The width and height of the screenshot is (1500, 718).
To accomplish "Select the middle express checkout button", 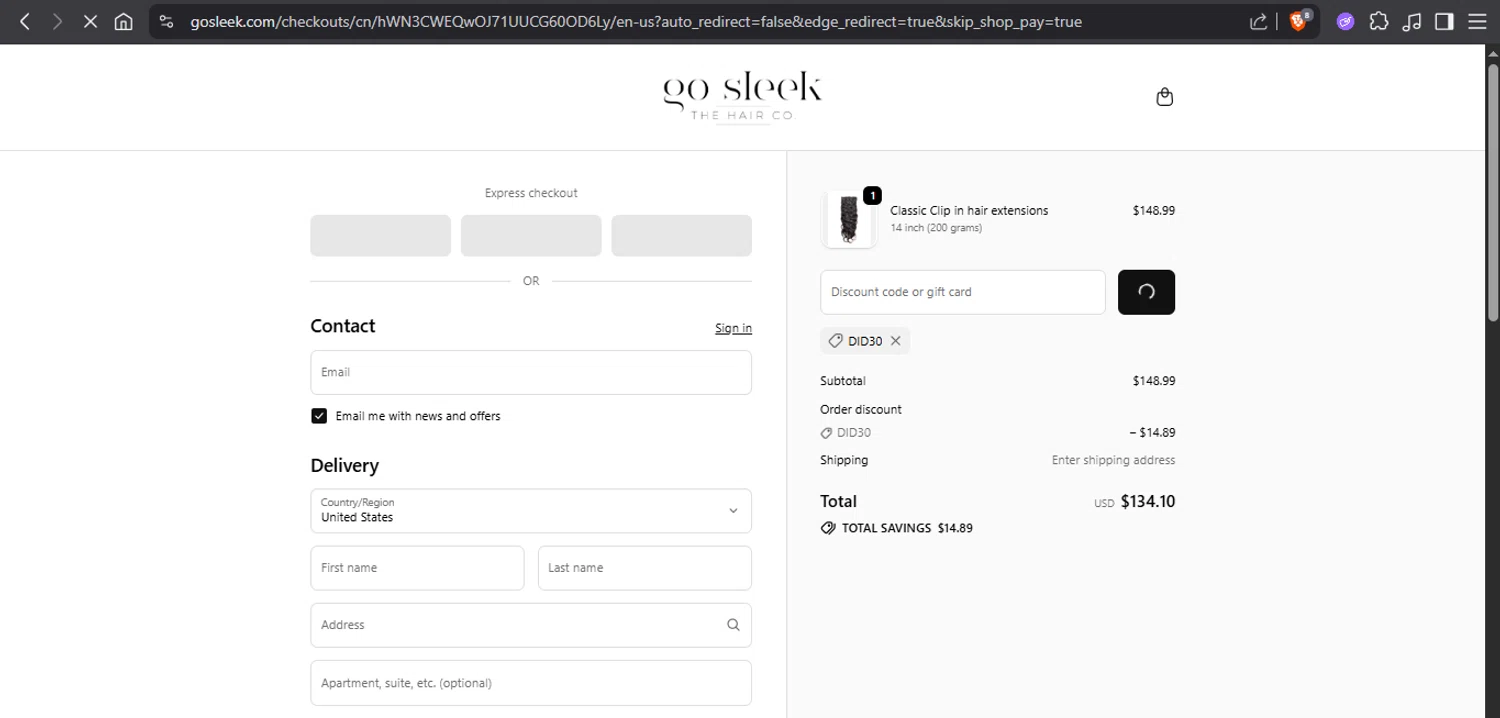I will 531,236.
